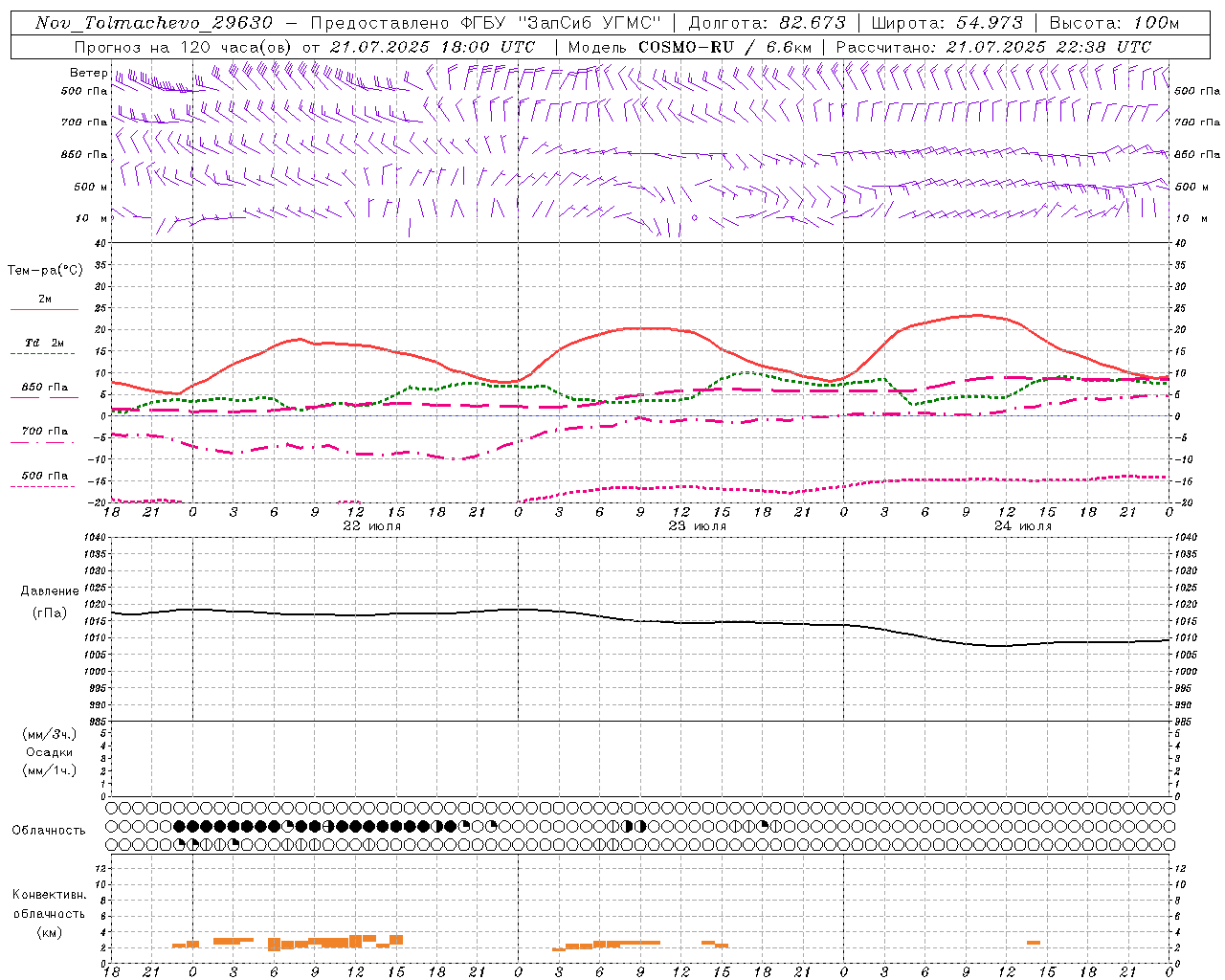Screen dimensions: 1225x980
Task: Click the Долгота: 82.673 value
Action: (767, 23)
